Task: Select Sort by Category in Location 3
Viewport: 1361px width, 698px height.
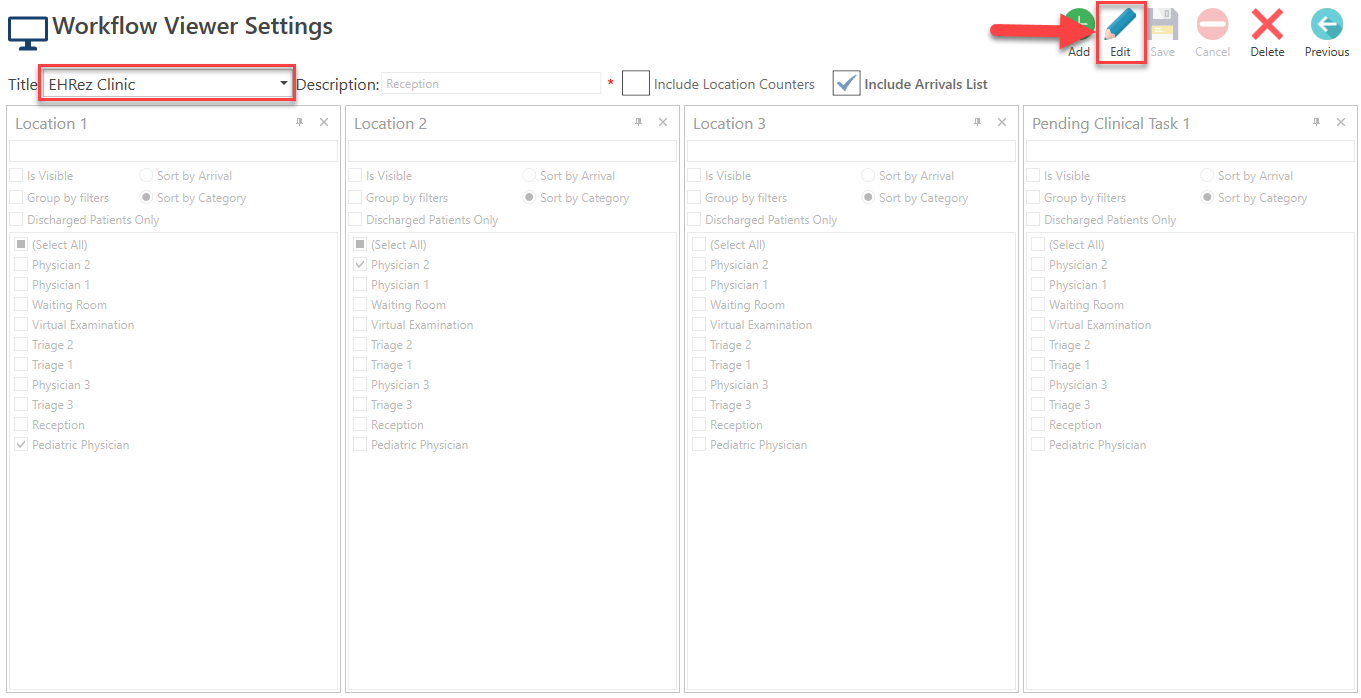Action: tap(868, 198)
